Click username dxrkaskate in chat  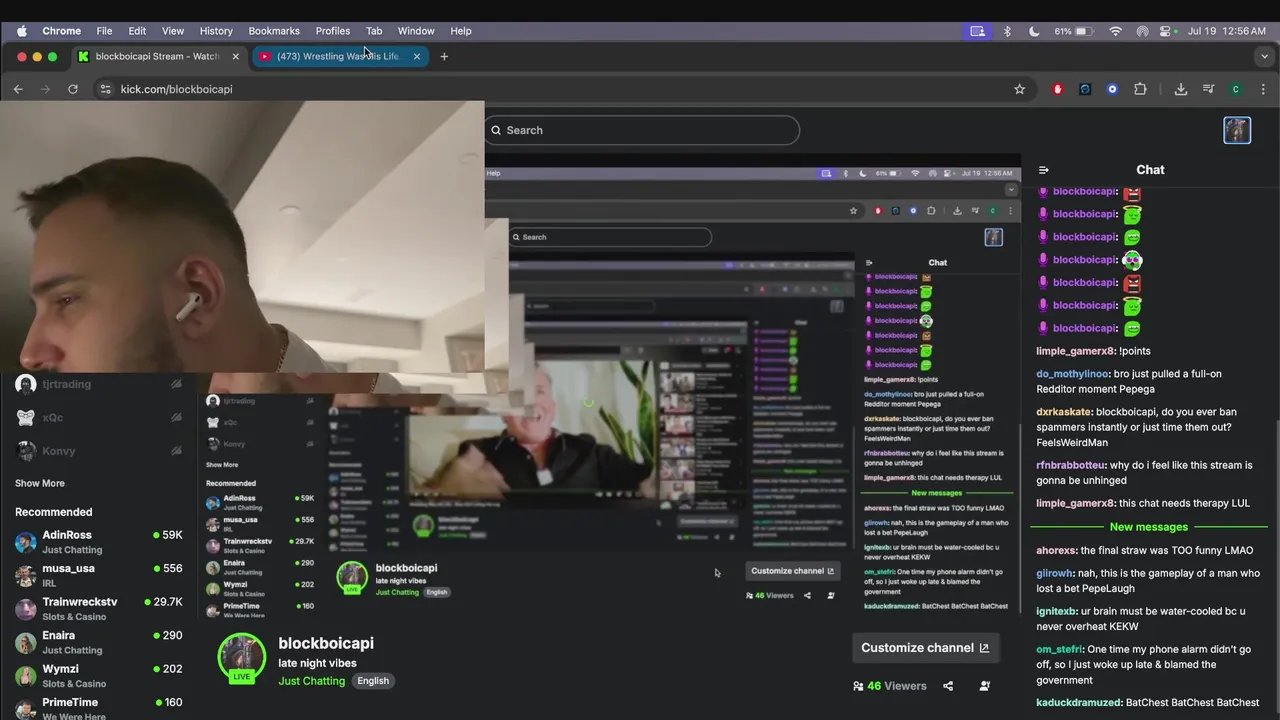(1064, 412)
